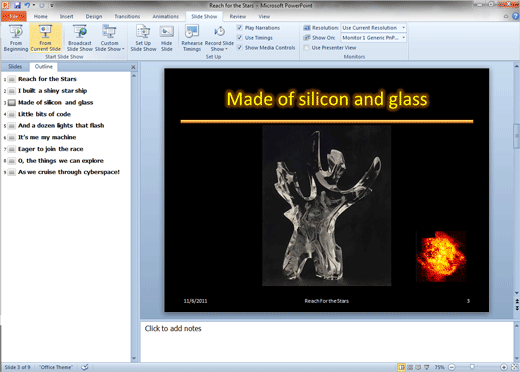Viewport: 520px width, 372px height.
Task: Adjust the zoom slider in status bar
Action: (x=472, y=367)
